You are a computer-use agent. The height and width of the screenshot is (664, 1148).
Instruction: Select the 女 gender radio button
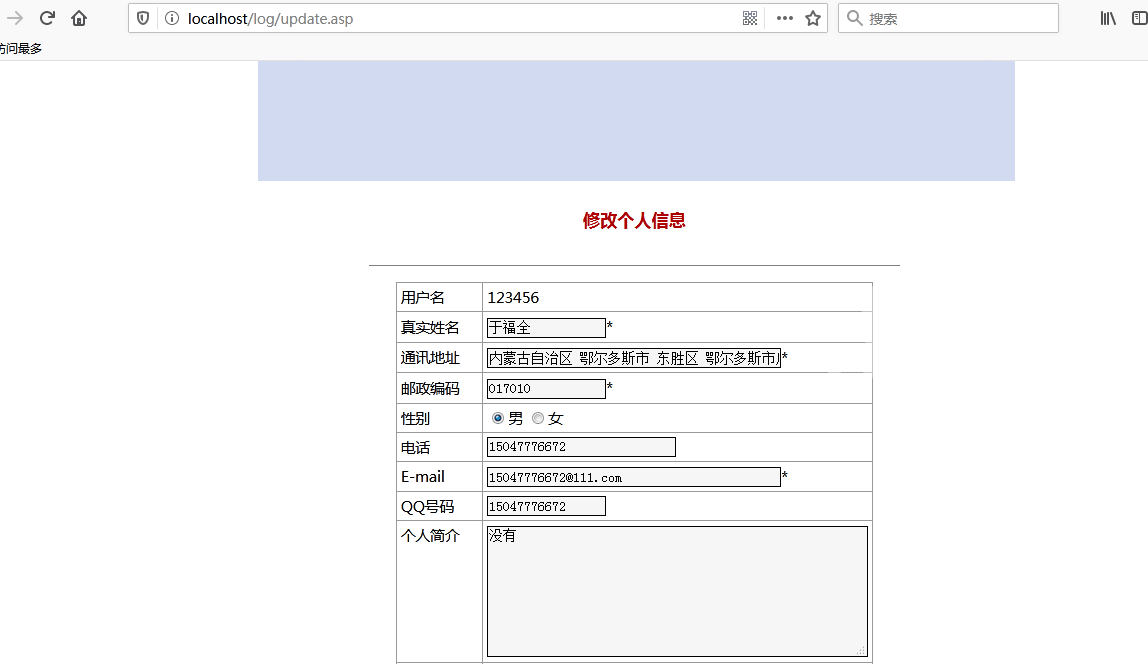(x=538, y=418)
